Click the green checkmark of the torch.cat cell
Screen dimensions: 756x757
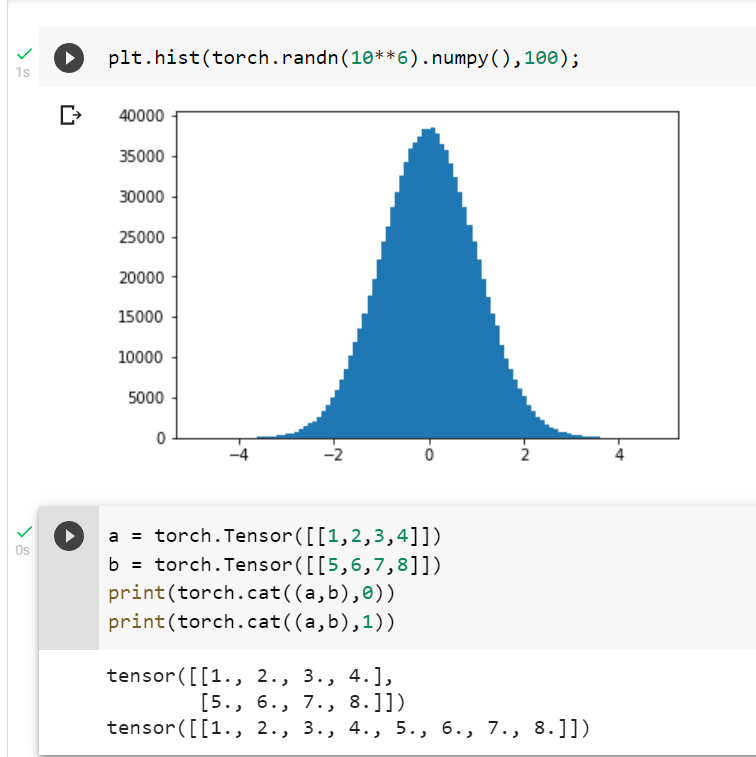tap(24, 532)
